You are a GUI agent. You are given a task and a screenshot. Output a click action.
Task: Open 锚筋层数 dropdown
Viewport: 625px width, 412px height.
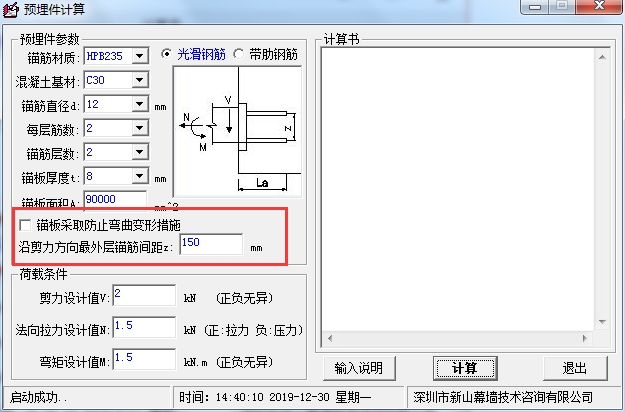point(140,152)
